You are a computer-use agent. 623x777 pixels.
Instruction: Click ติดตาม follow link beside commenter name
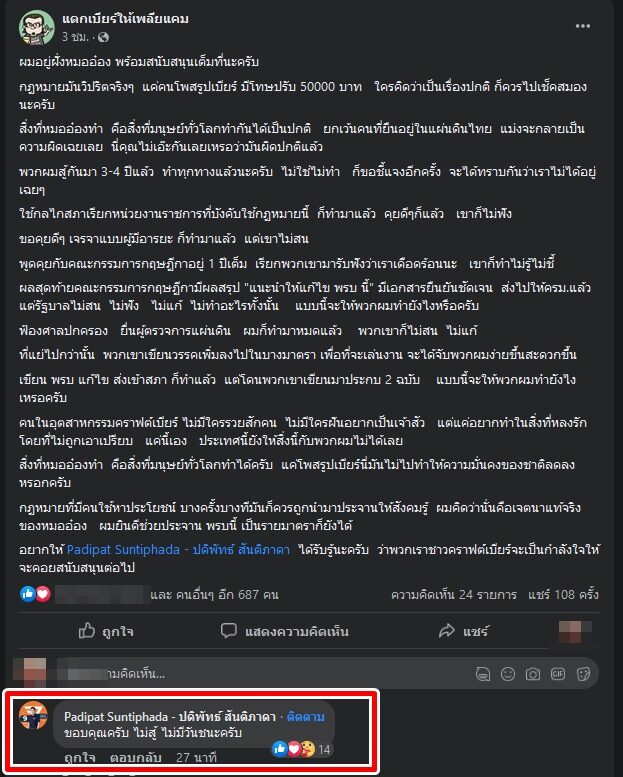click(x=306, y=717)
